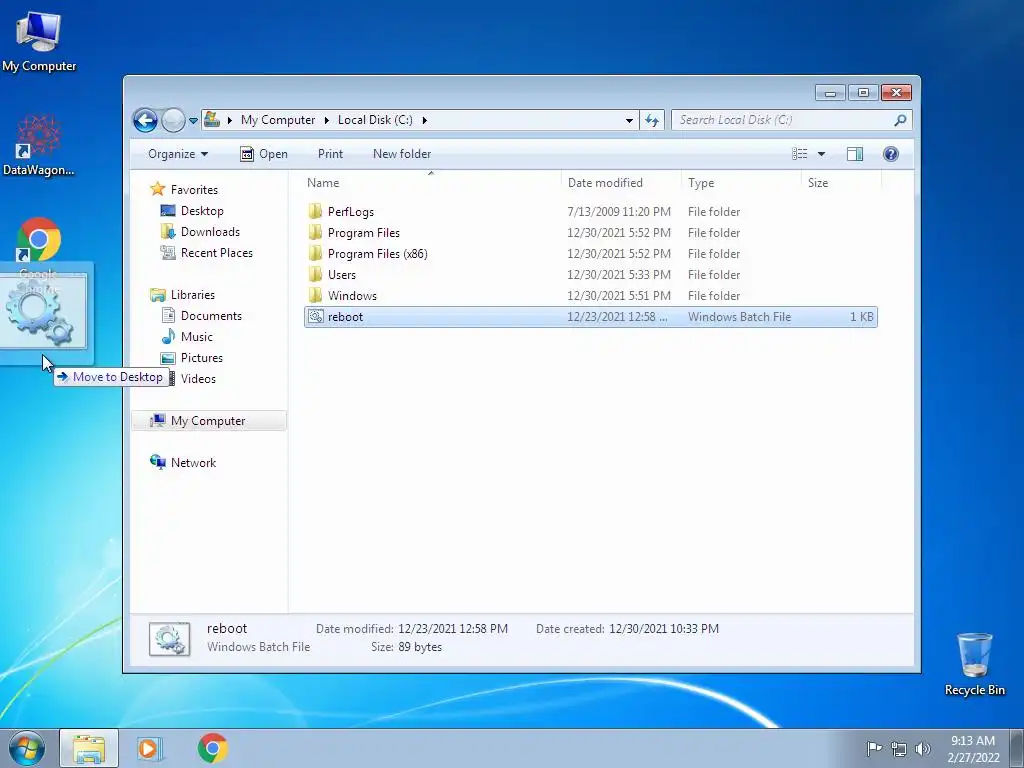1024x768 pixels.
Task: Click the 1 KB size cell
Action: point(861,317)
